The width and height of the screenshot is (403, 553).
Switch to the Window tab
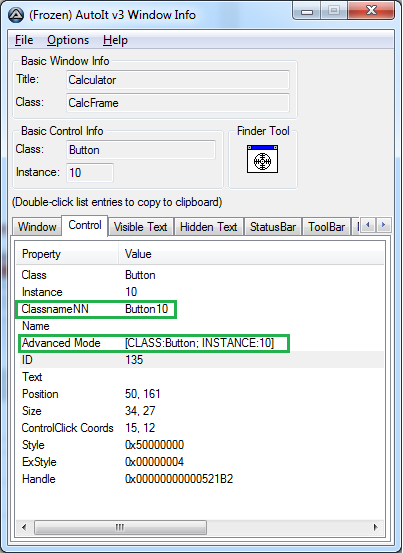click(37, 227)
